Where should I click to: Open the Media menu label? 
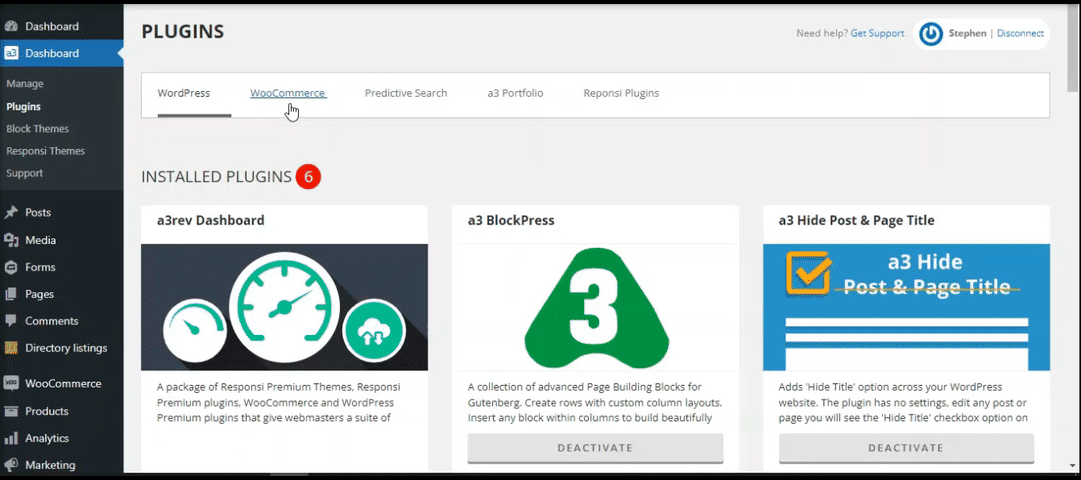(41, 240)
